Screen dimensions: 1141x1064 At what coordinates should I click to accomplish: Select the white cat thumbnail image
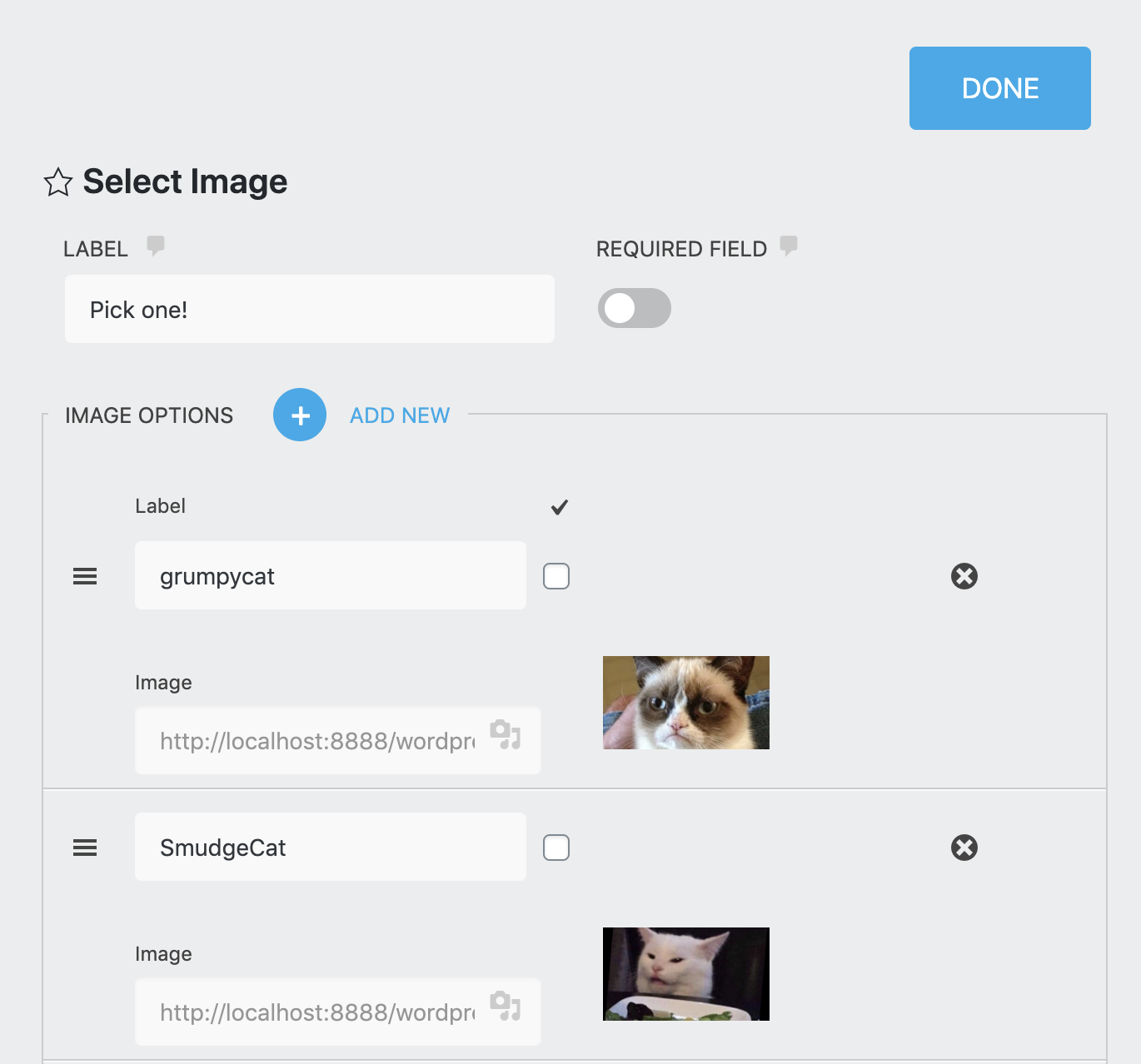click(x=685, y=973)
